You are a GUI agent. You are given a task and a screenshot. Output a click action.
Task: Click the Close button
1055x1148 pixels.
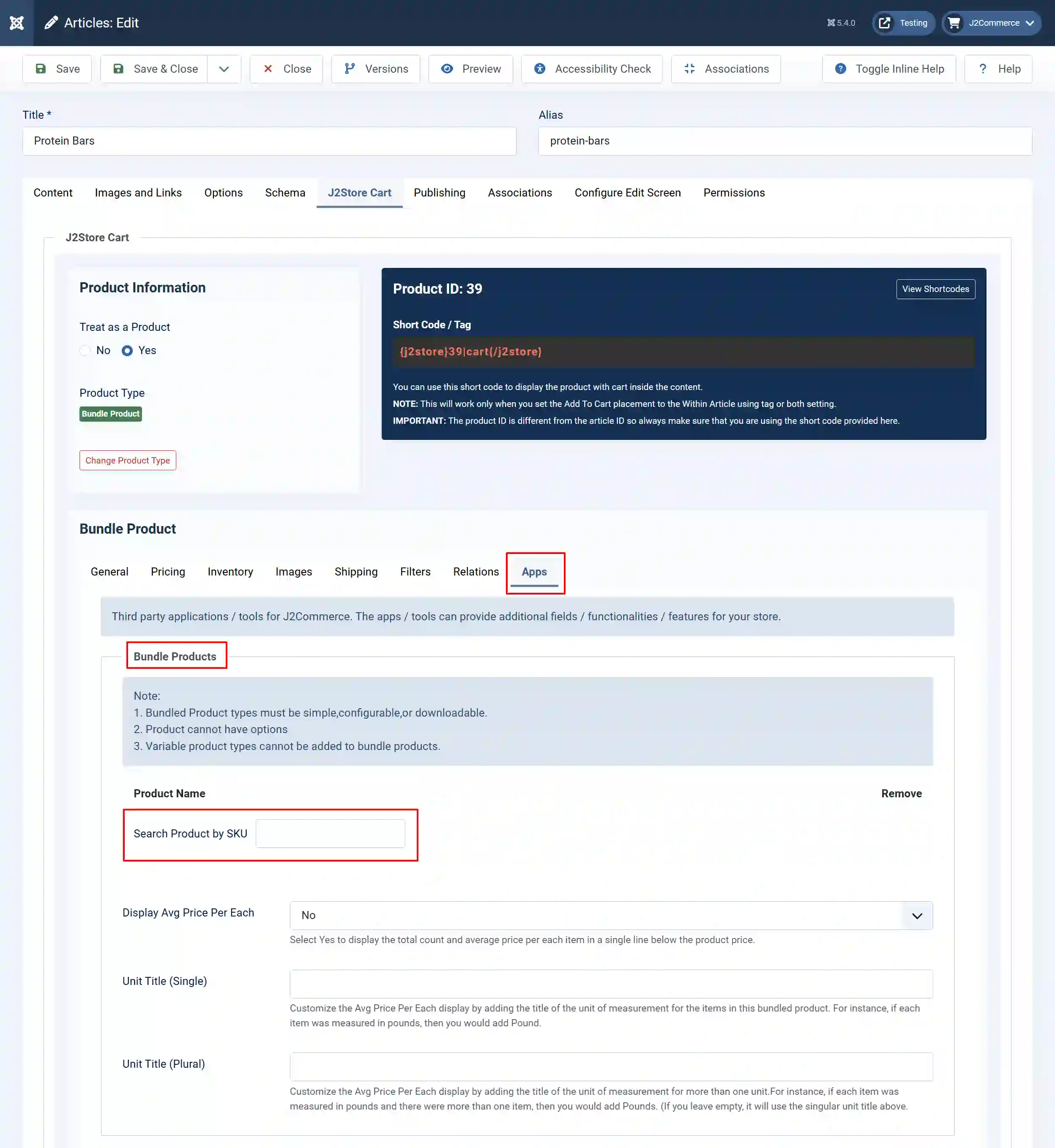286,69
